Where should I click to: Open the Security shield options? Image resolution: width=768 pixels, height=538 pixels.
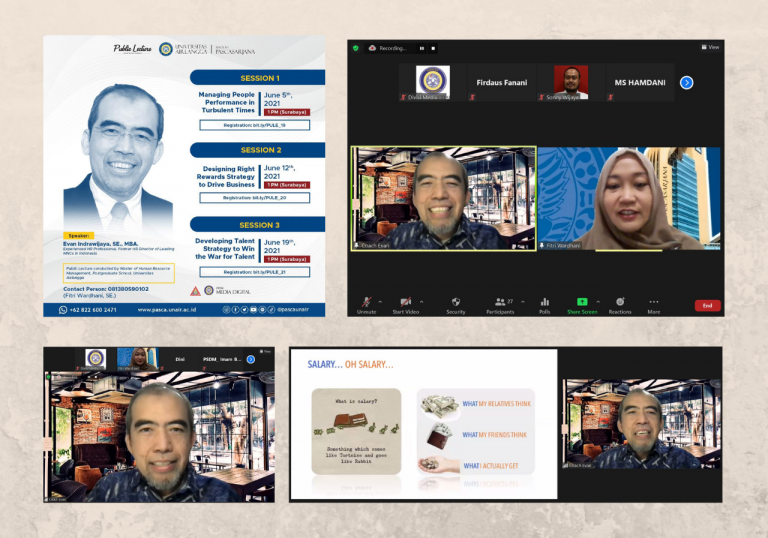[x=456, y=302]
